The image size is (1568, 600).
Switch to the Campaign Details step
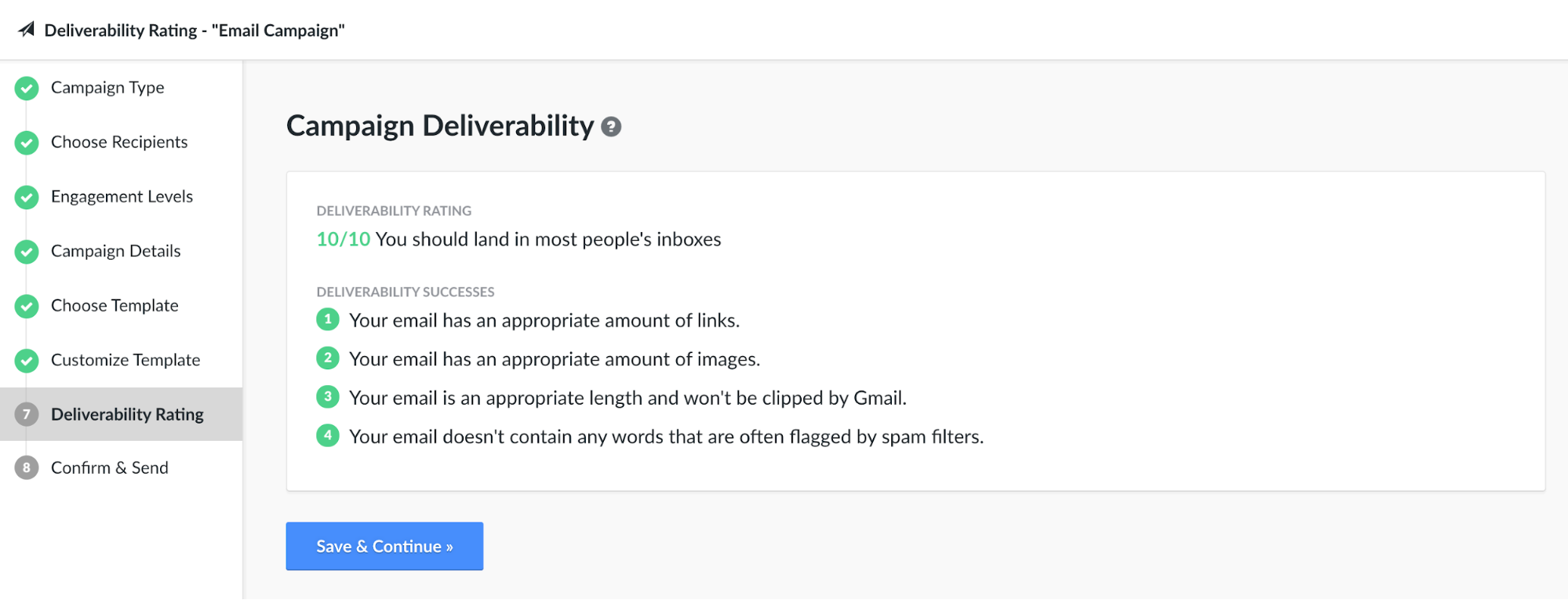[115, 251]
